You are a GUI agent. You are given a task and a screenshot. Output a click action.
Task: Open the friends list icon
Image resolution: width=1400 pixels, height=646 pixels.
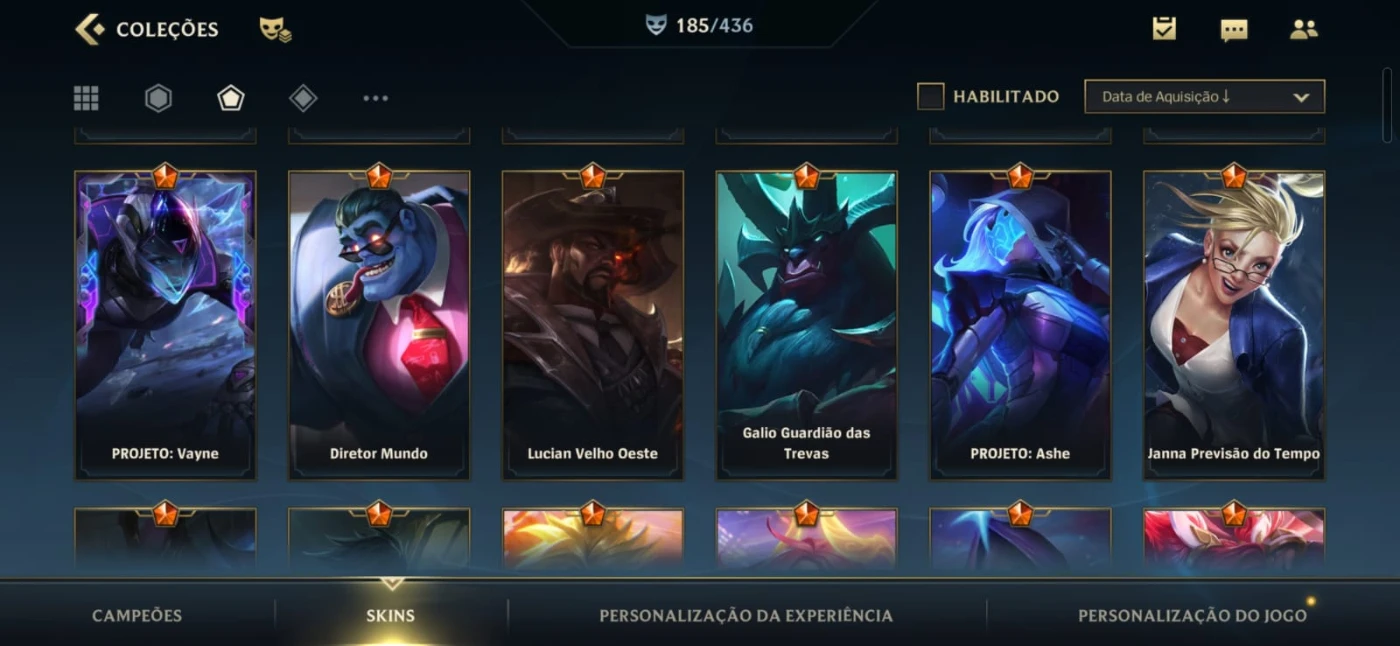click(x=1304, y=30)
